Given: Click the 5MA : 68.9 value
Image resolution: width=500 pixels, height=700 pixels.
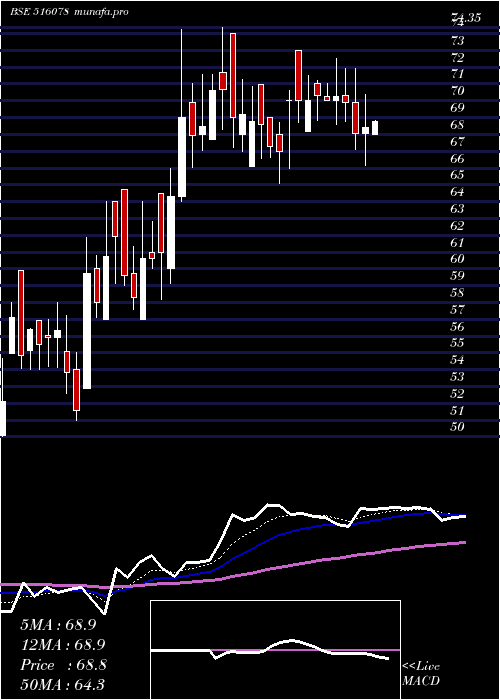Looking at the screenshot, I should [x=58, y=625].
